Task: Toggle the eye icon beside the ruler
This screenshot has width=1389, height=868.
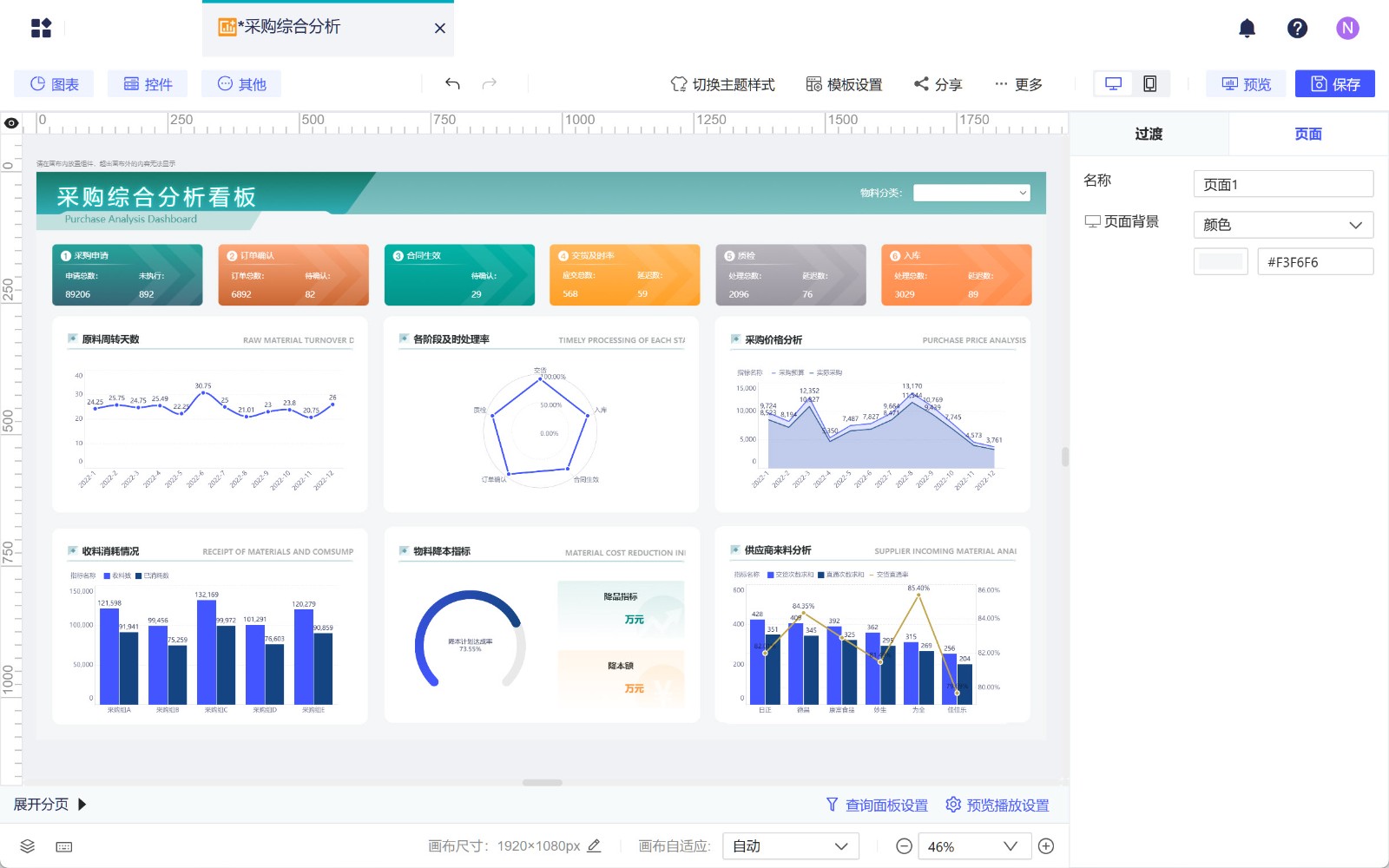Action: pyautogui.click(x=11, y=123)
